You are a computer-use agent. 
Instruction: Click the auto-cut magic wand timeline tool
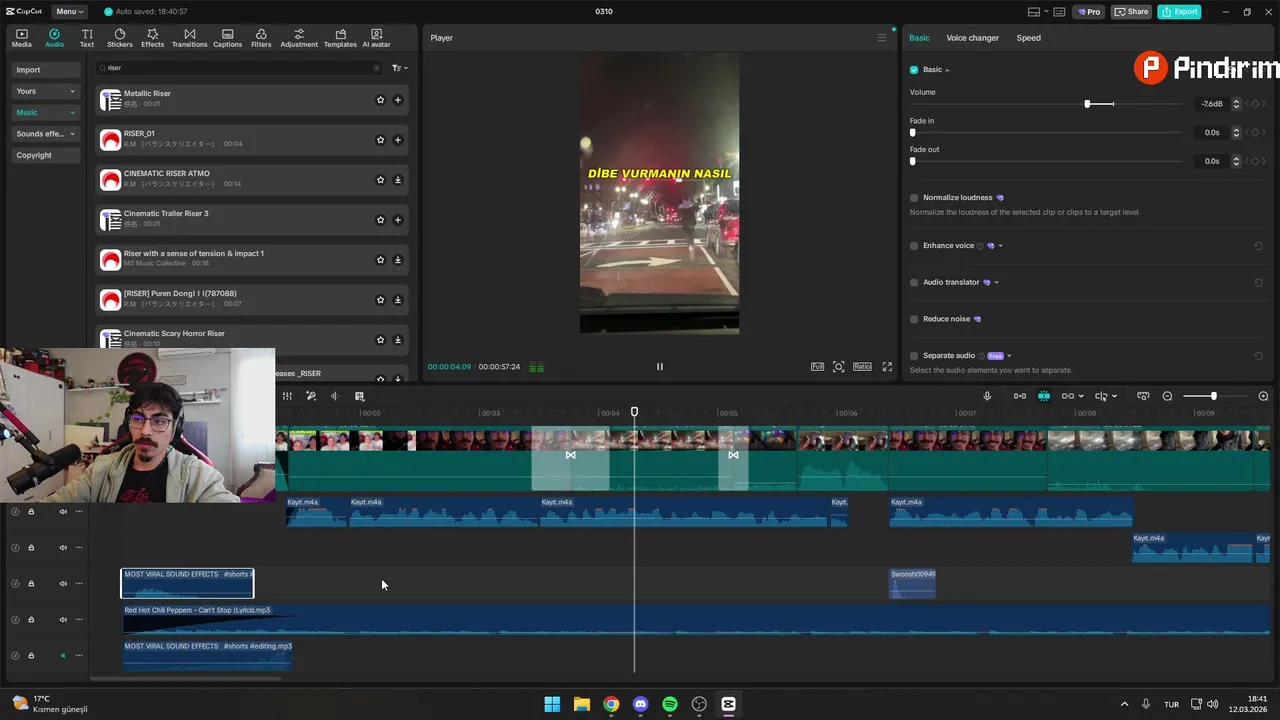tap(311, 396)
